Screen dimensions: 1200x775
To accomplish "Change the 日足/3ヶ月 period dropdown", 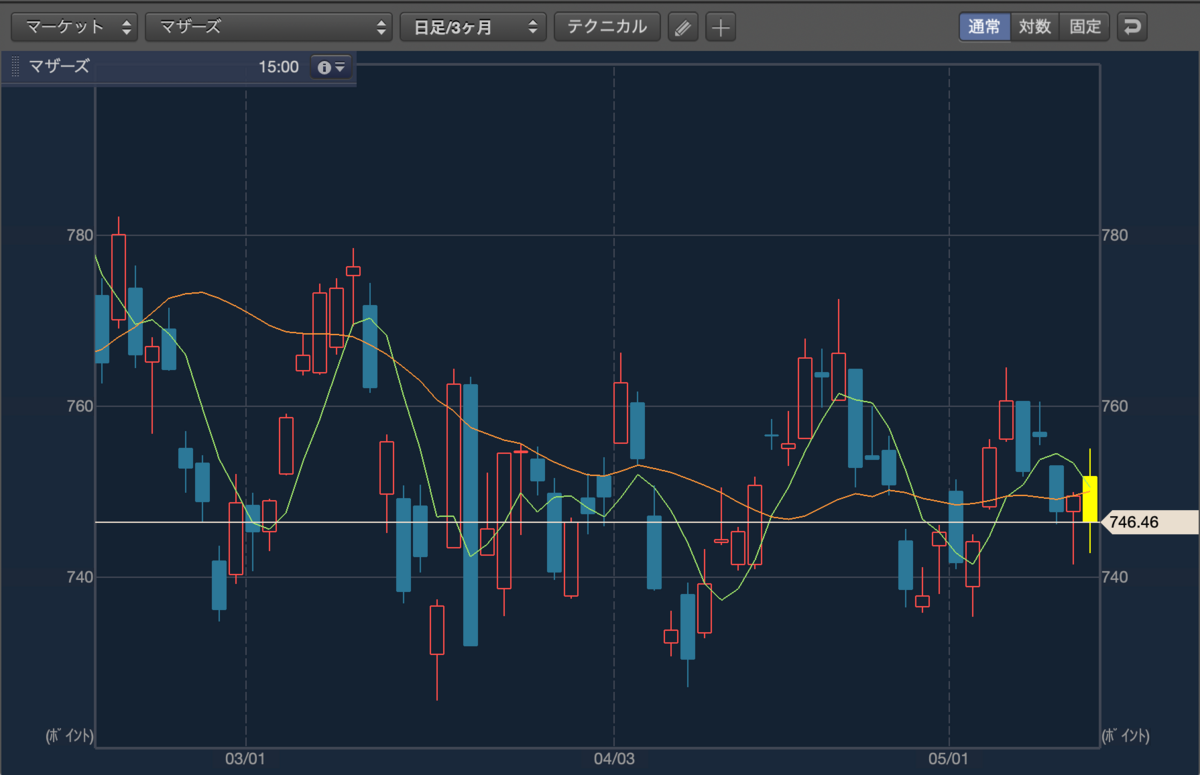I will pyautogui.click(x=473, y=27).
